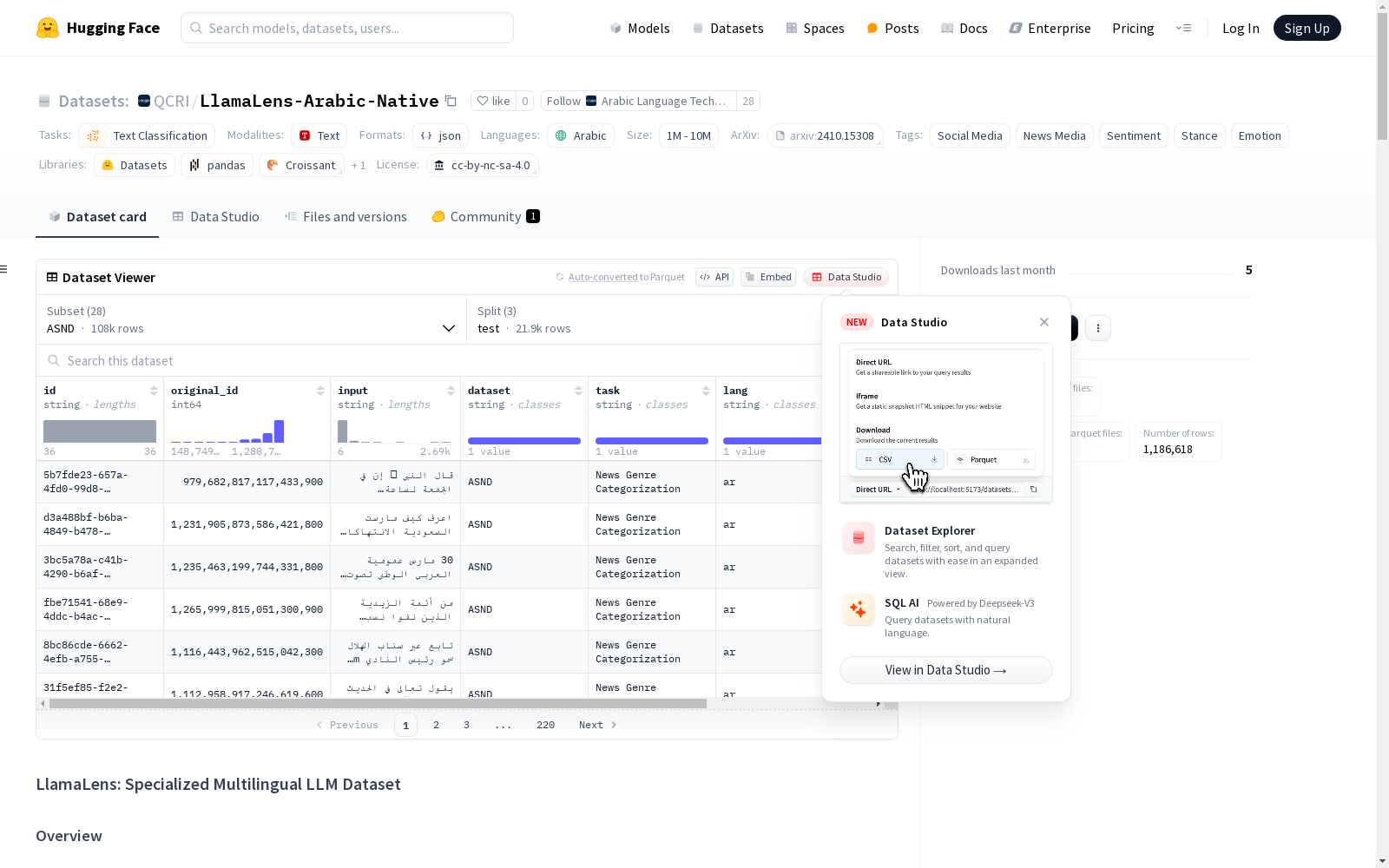Click the pandas library tag
The image size is (1389, 868).
coord(217,165)
